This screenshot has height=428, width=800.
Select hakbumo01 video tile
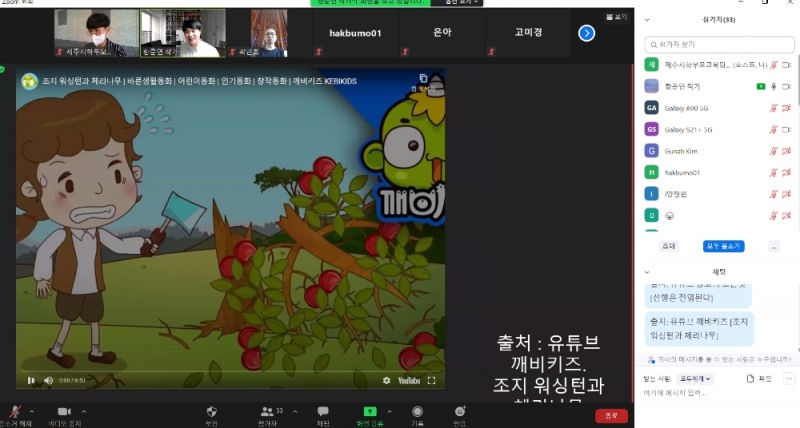click(x=355, y=33)
